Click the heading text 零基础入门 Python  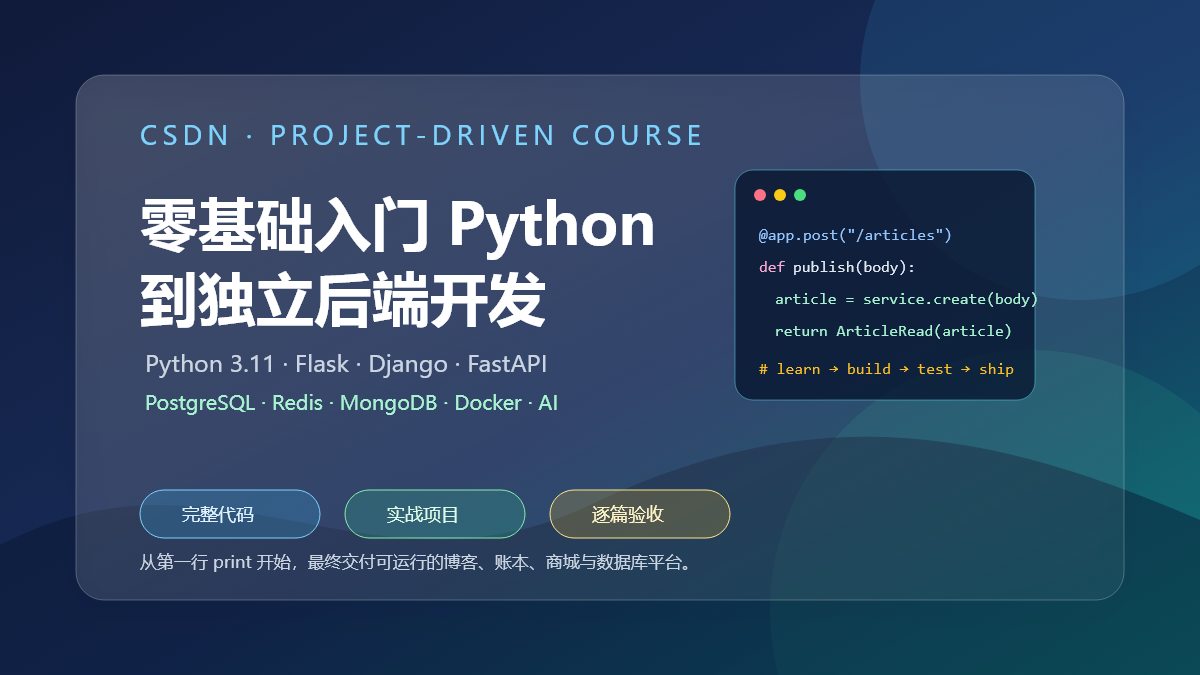398,227
